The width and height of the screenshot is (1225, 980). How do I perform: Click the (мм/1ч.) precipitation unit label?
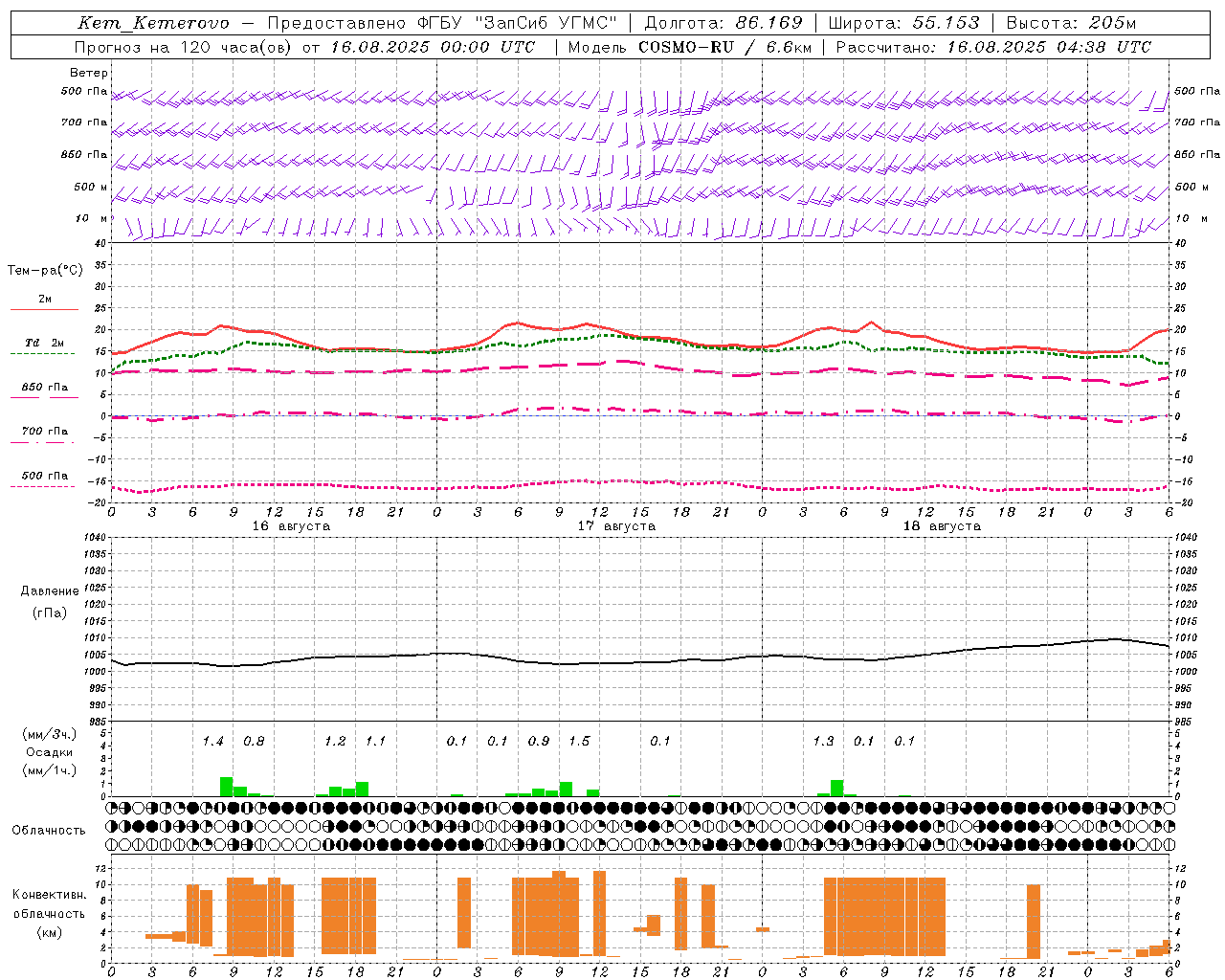pyautogui.click(x=50, y=770)
